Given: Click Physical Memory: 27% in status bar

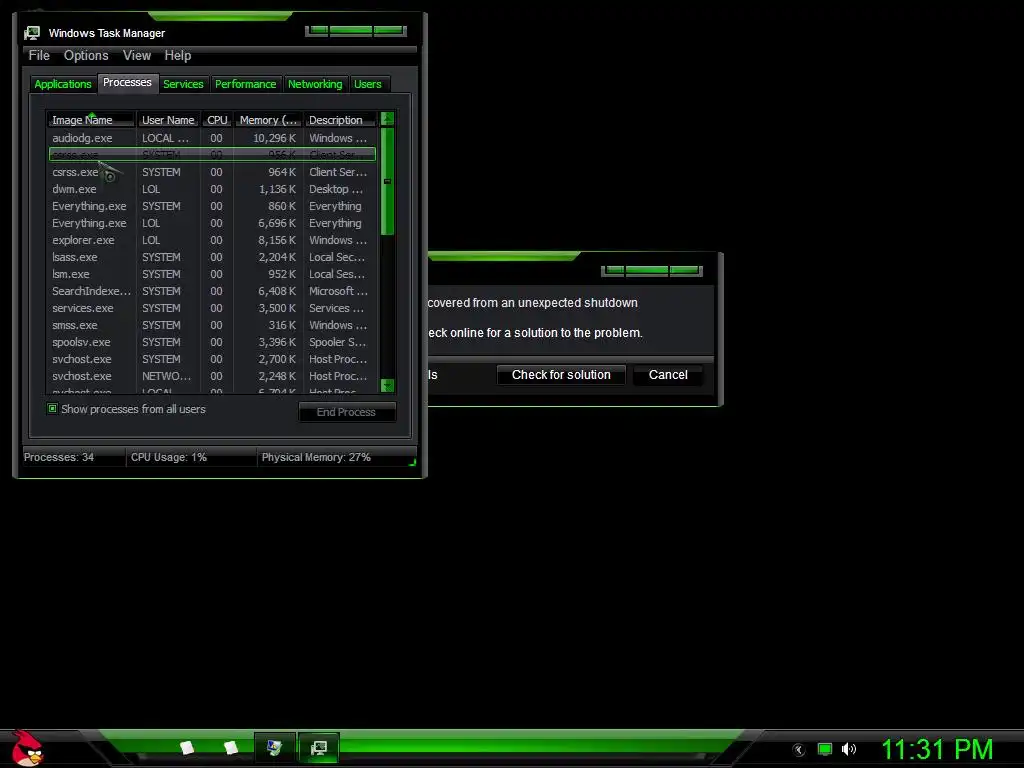Looking at the screenshot, I should tap(316, 457).
